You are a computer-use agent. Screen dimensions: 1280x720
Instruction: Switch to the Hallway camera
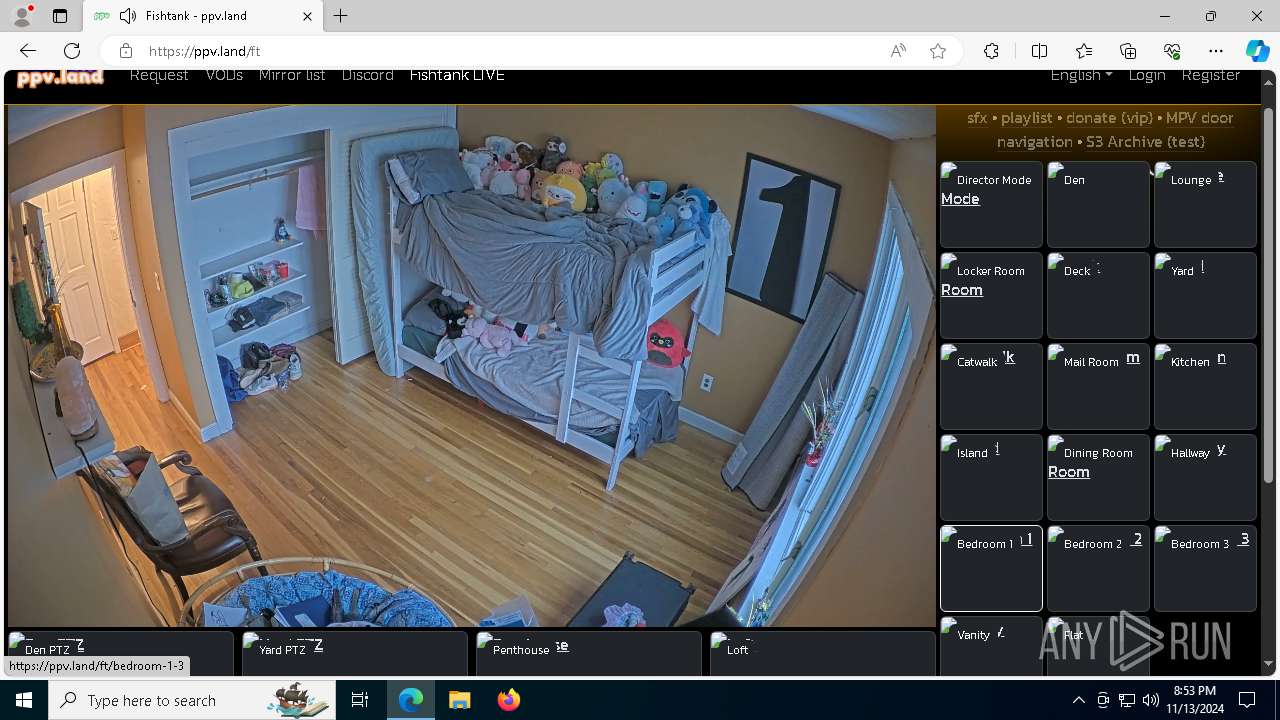pos(1205,477)
